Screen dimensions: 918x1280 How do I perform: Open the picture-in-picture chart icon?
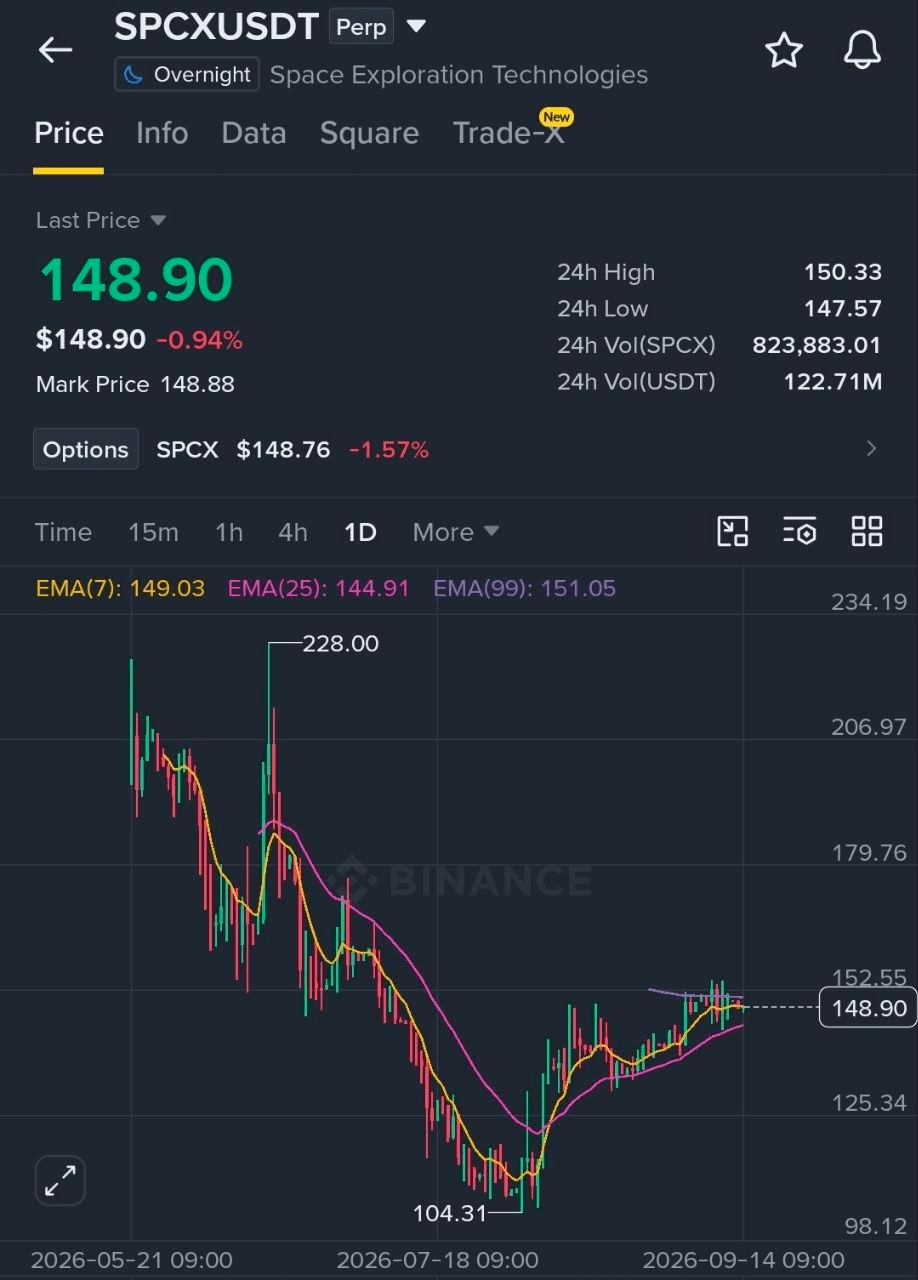pos(733,531)
